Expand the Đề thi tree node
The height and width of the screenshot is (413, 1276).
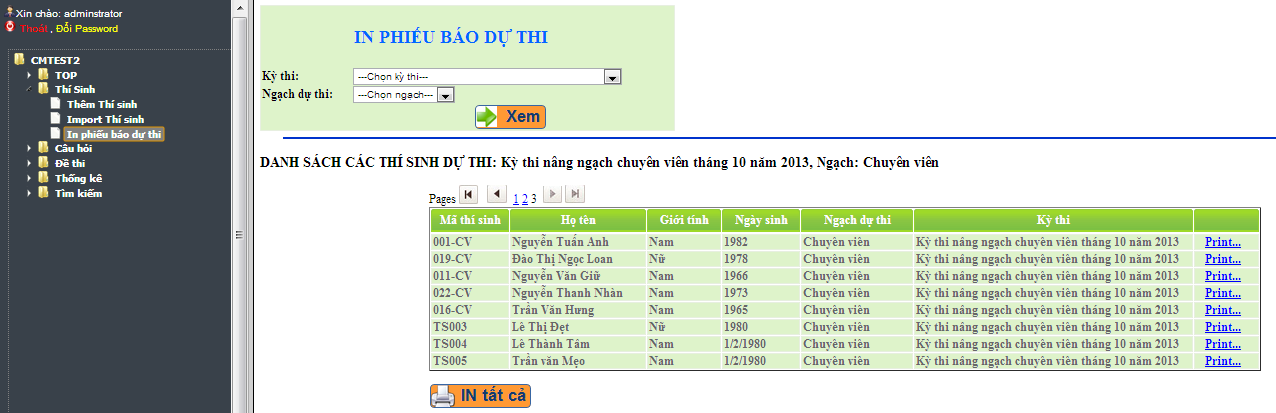(29, 163)
